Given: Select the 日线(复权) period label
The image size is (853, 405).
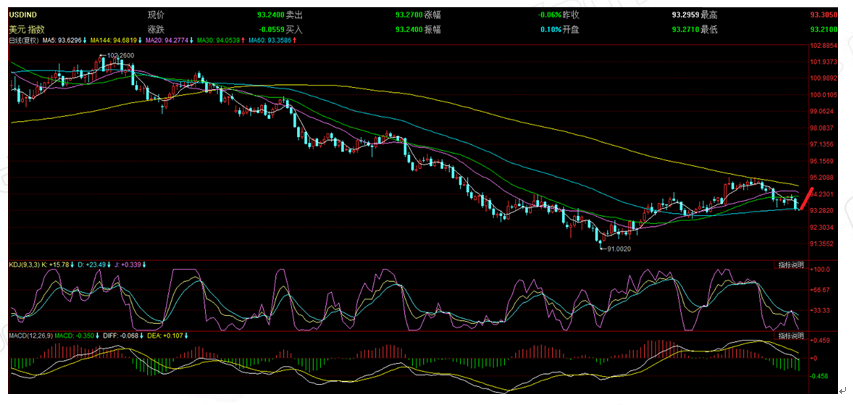Looking at the screenshot, I should point(23,41).
